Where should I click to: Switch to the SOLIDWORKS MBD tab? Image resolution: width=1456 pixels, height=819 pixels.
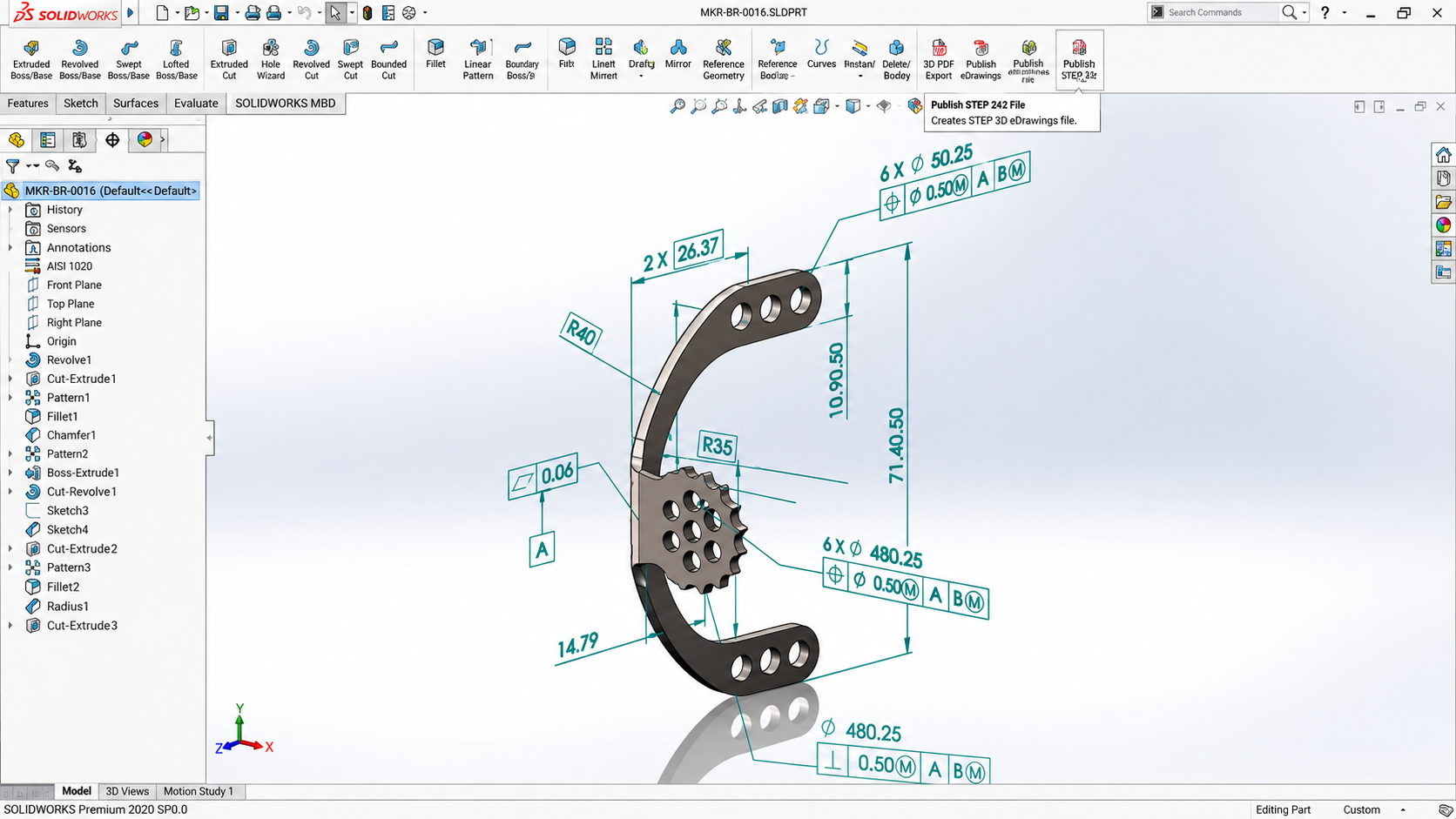pyautogui.click(x=286, y=103)
